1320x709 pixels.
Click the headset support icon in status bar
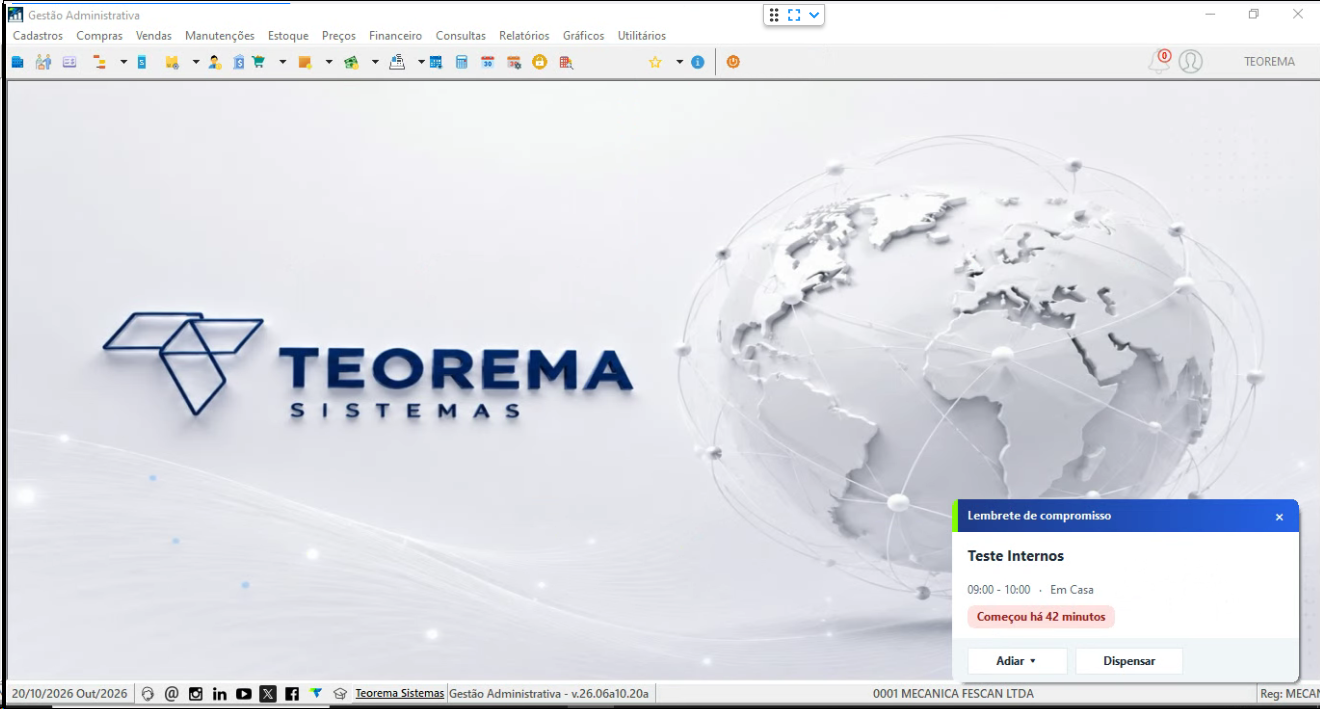tap(148, 694)
